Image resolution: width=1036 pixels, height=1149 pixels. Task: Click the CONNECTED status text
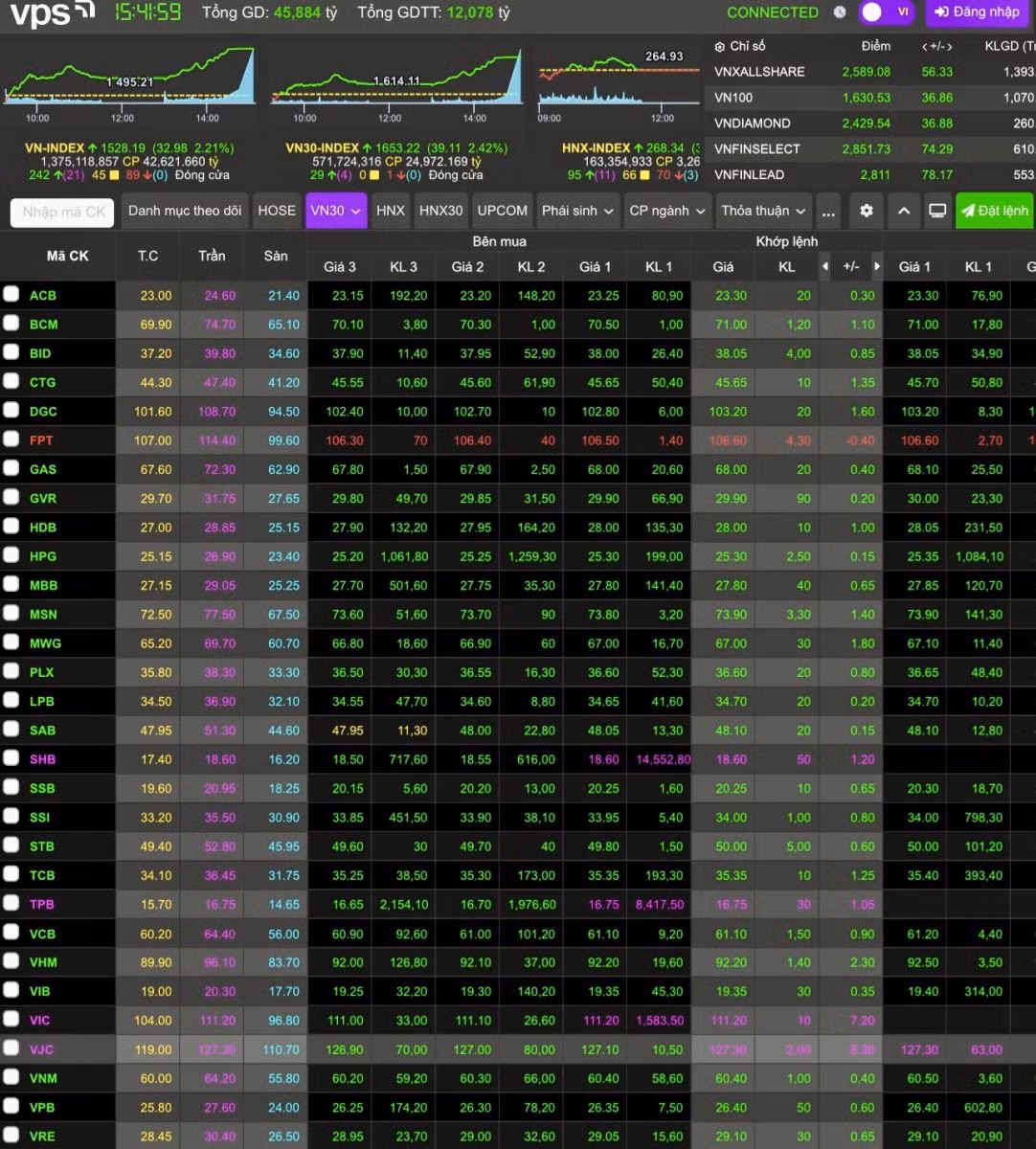point(773,12)
